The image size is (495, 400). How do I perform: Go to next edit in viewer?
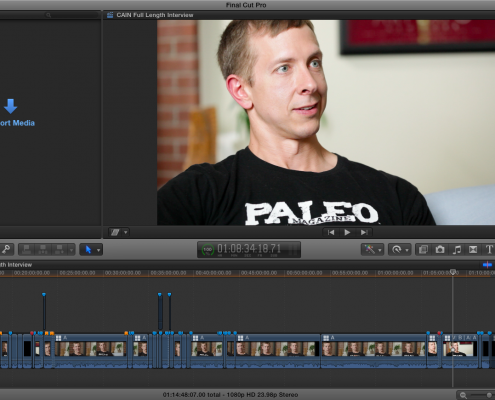(364, 232)
